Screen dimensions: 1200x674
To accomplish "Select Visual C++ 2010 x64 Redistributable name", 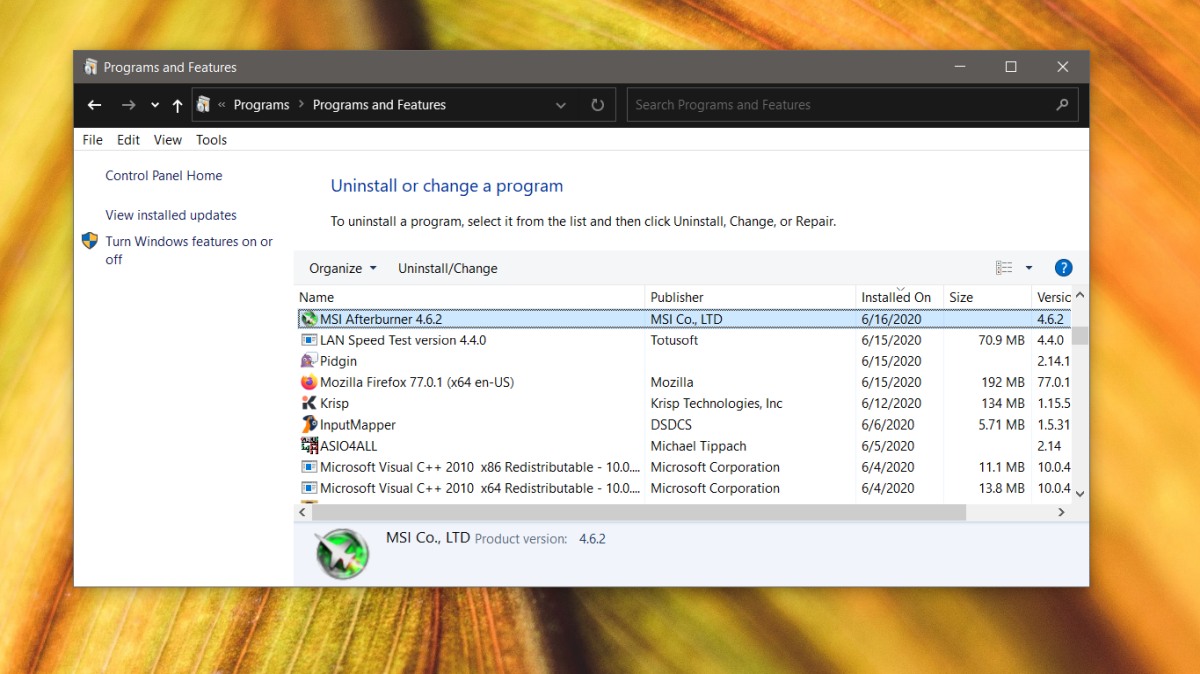I will click(x=480, y=488).
